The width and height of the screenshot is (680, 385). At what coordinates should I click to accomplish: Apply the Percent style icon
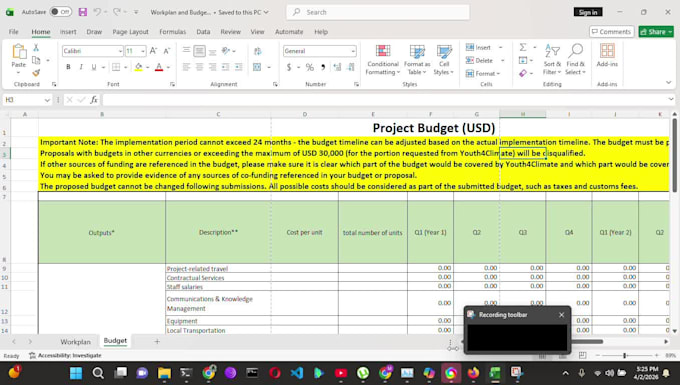coord(310,67)
